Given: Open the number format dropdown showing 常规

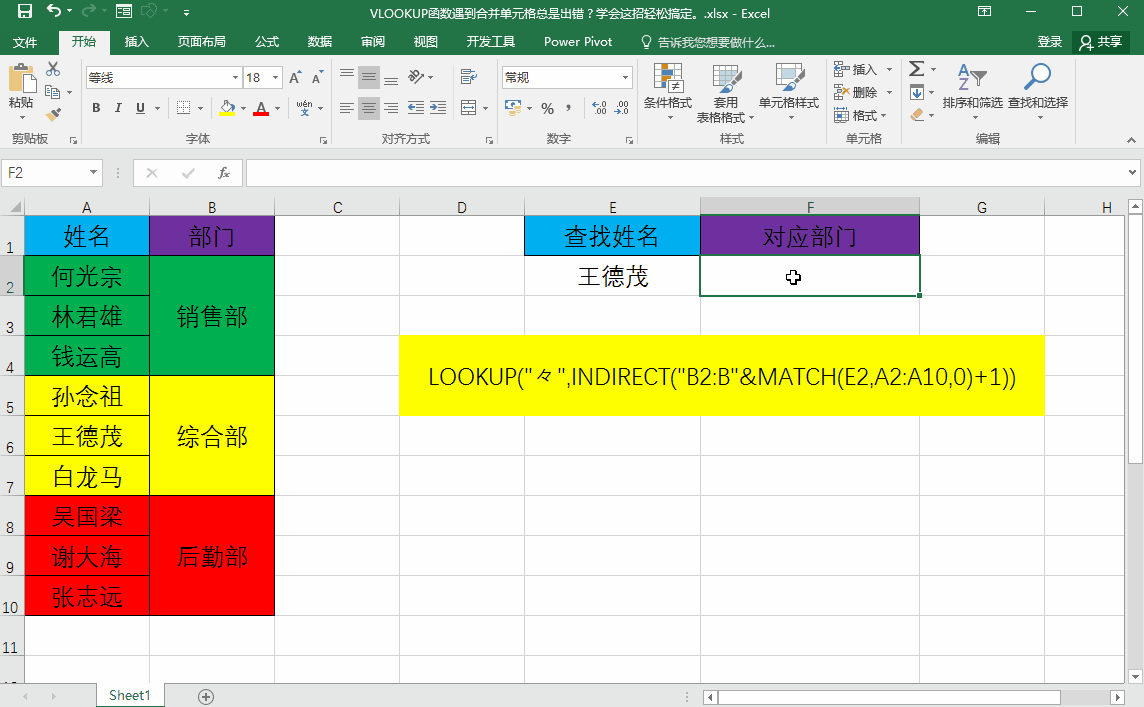Looking at the screenshot, I should [x=625, y=77].
